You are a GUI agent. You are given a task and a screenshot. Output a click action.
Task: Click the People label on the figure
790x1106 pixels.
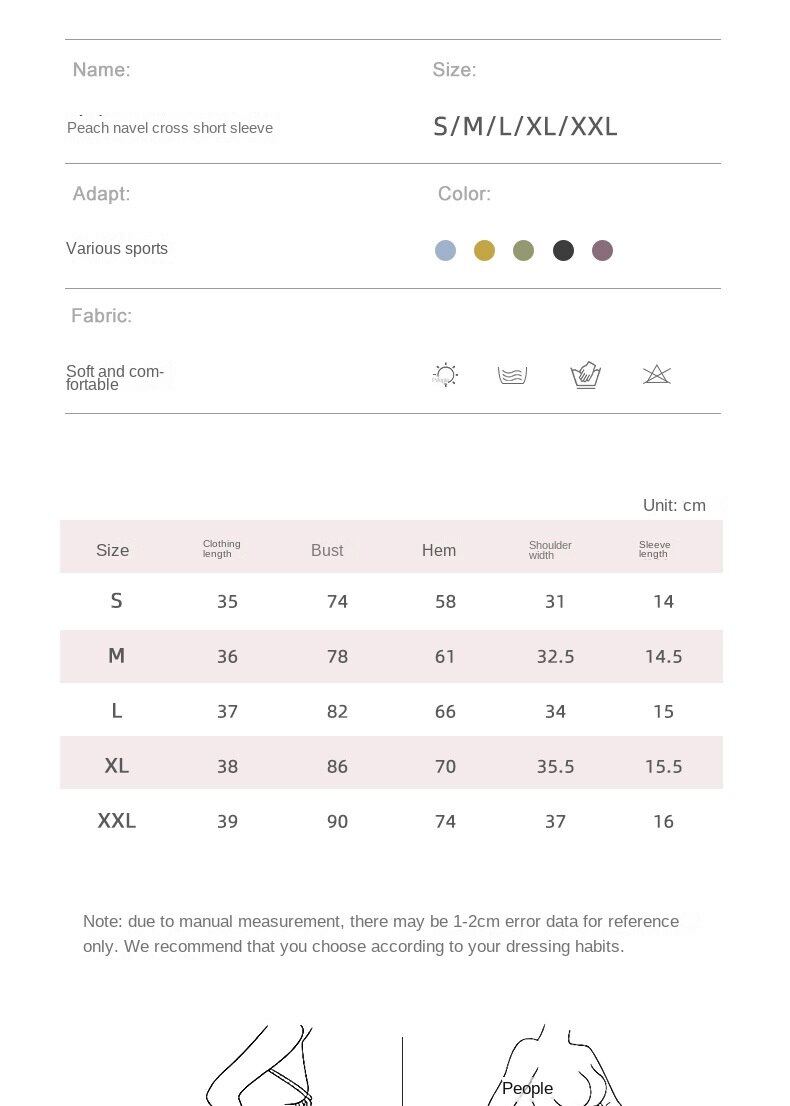point(527,1088)
